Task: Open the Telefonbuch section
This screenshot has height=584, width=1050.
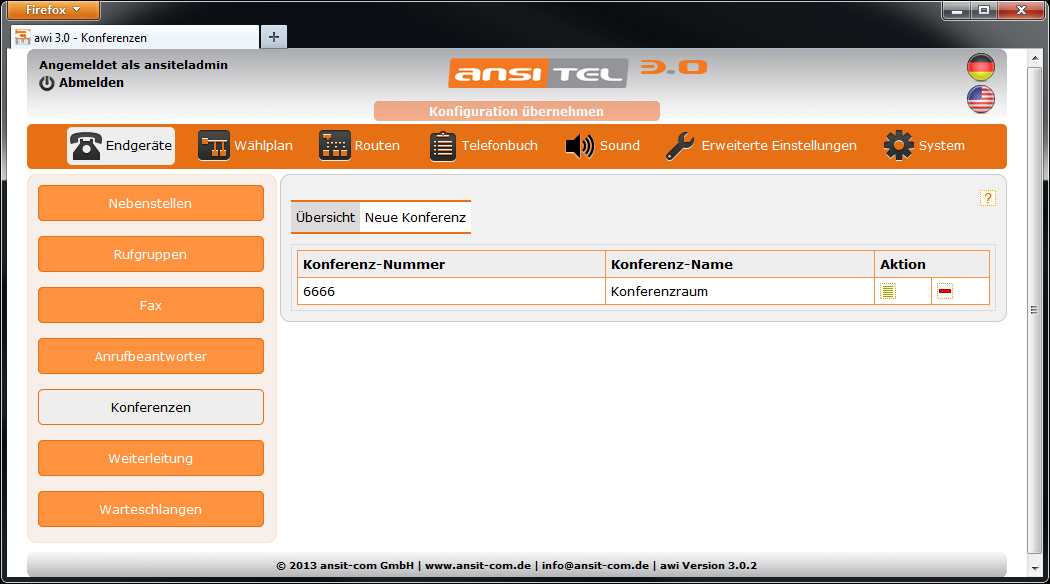Action: (484, 146)
